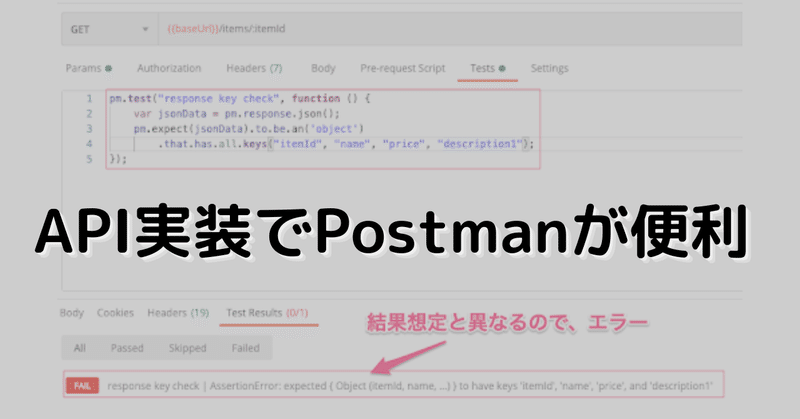Filter test results by Failed
The width and height of the screenshot is (800, 419).
pos(245,348)
